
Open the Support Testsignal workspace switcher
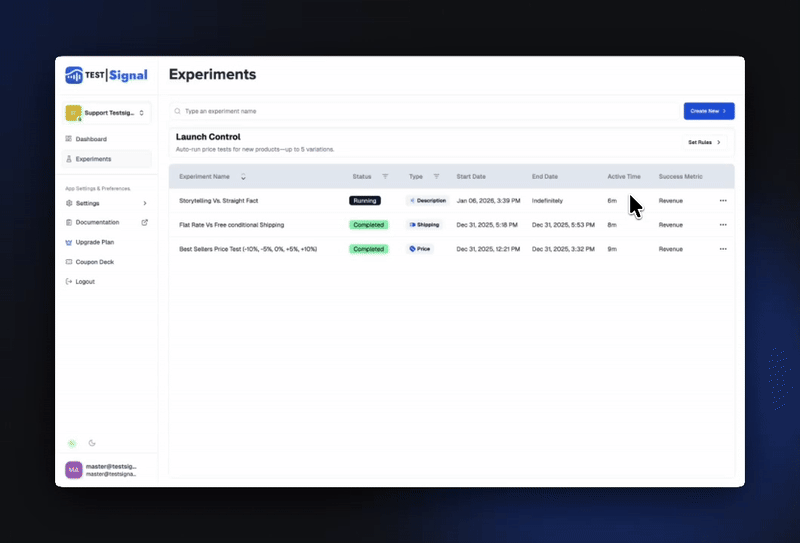(106, 113)
